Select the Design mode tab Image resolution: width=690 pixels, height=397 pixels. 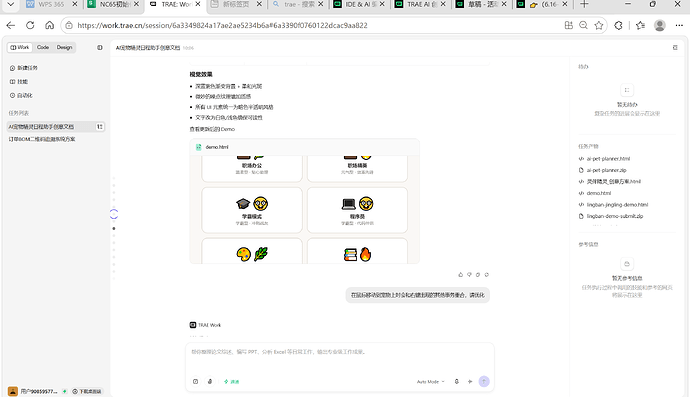tap(64, 48)
